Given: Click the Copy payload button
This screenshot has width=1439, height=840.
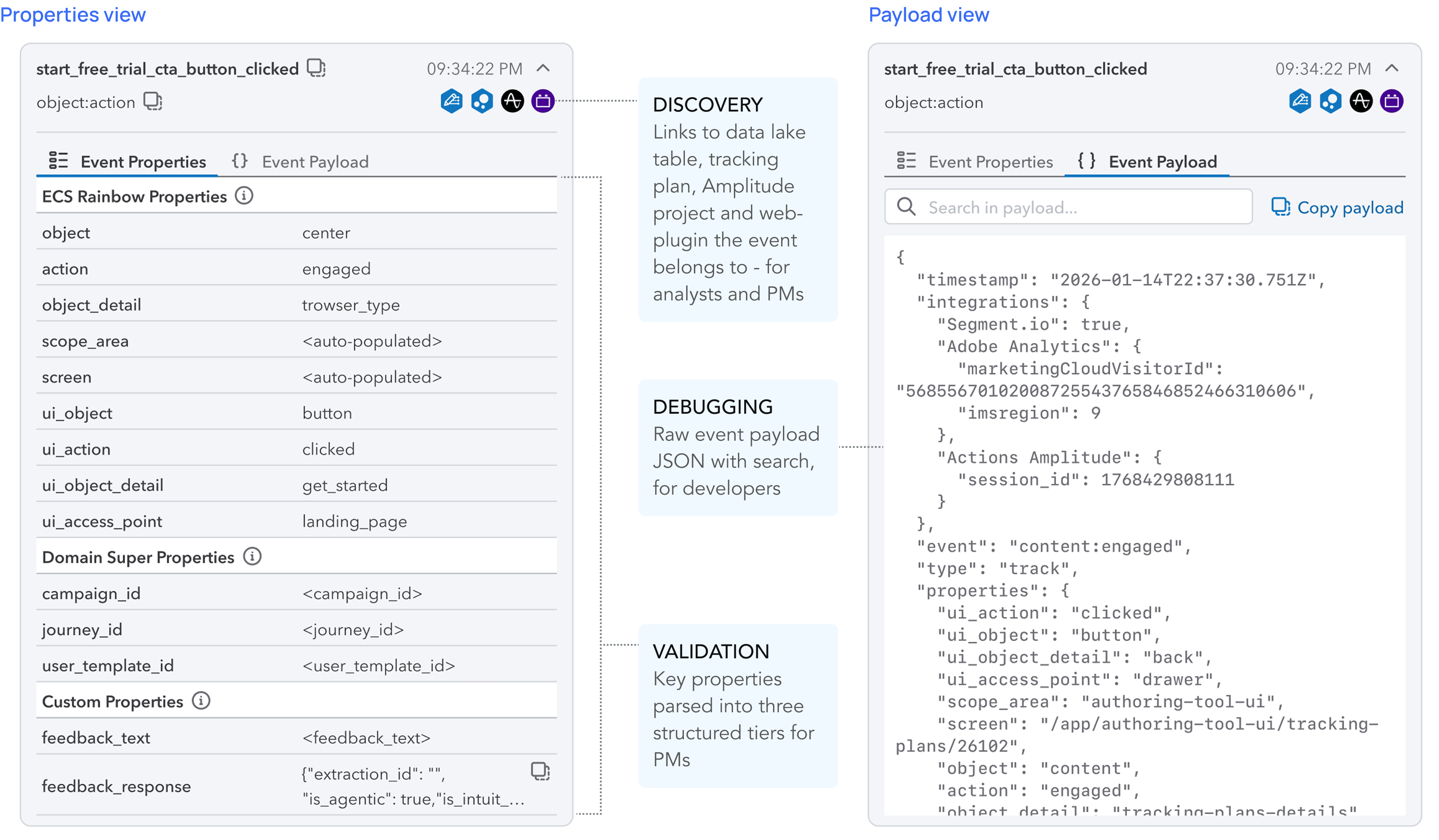Looking at the screenshot, I should (1337, 207).
